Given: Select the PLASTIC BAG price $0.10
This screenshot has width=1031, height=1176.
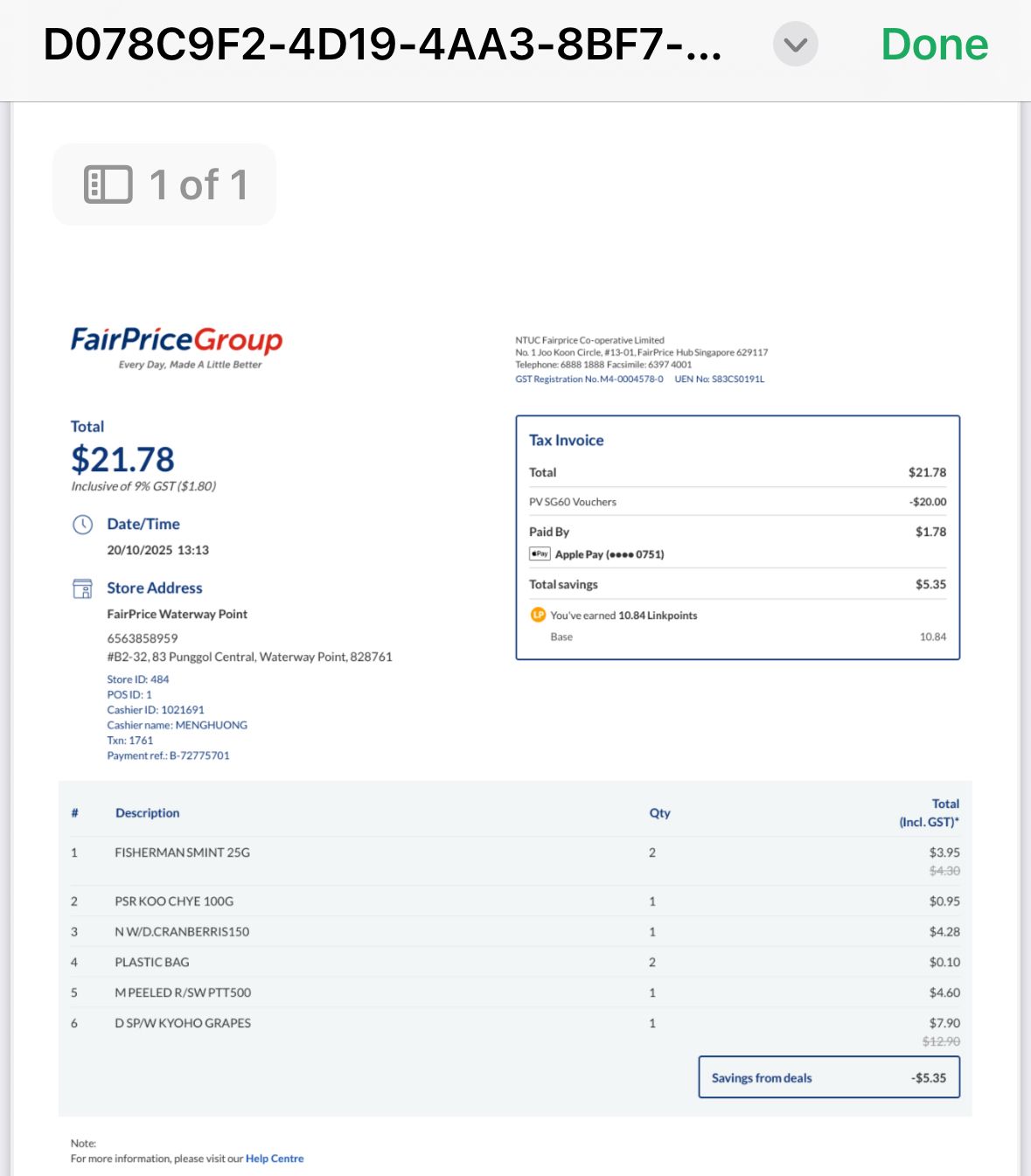Looking at the screenshot, I should [944, 962].
